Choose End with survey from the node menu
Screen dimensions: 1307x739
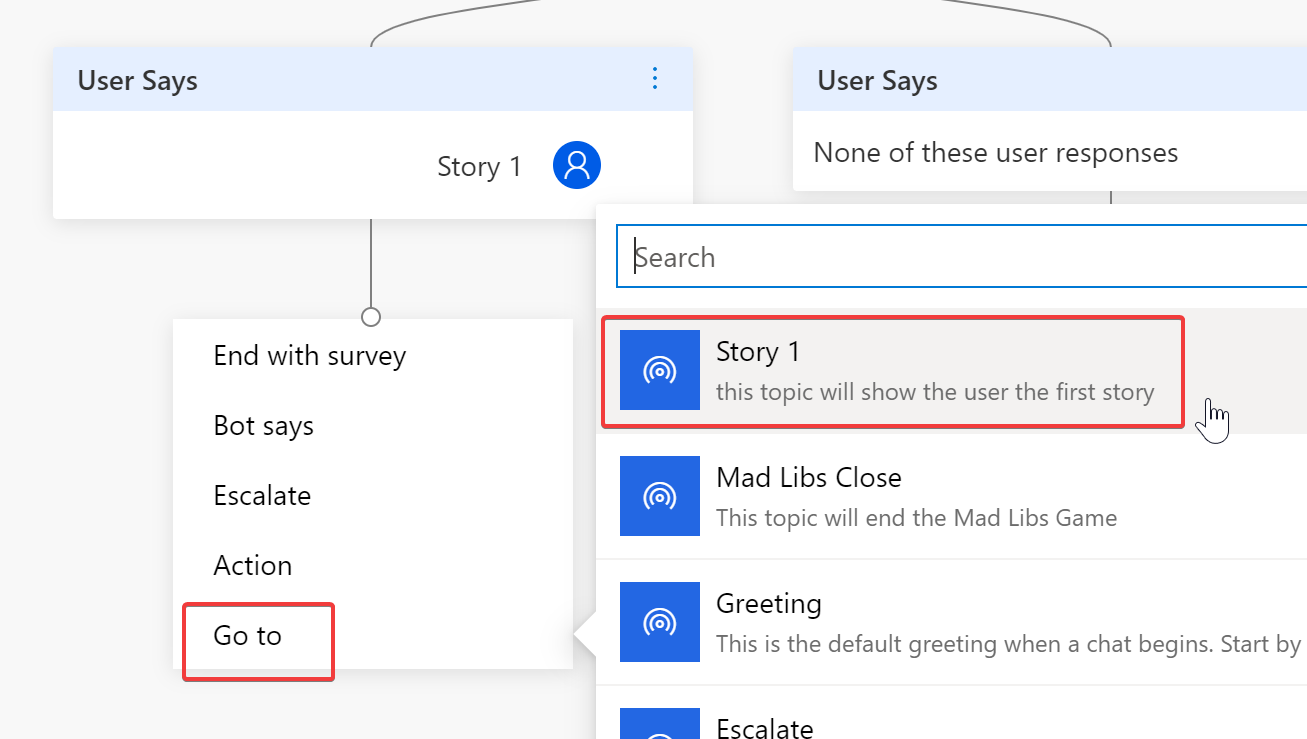click(x=309, y=356)
